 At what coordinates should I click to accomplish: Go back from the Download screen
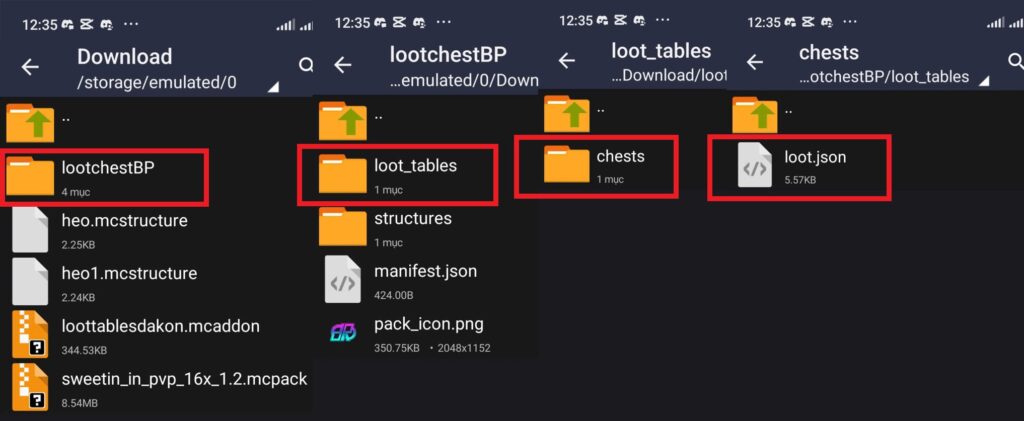[30, 67]
